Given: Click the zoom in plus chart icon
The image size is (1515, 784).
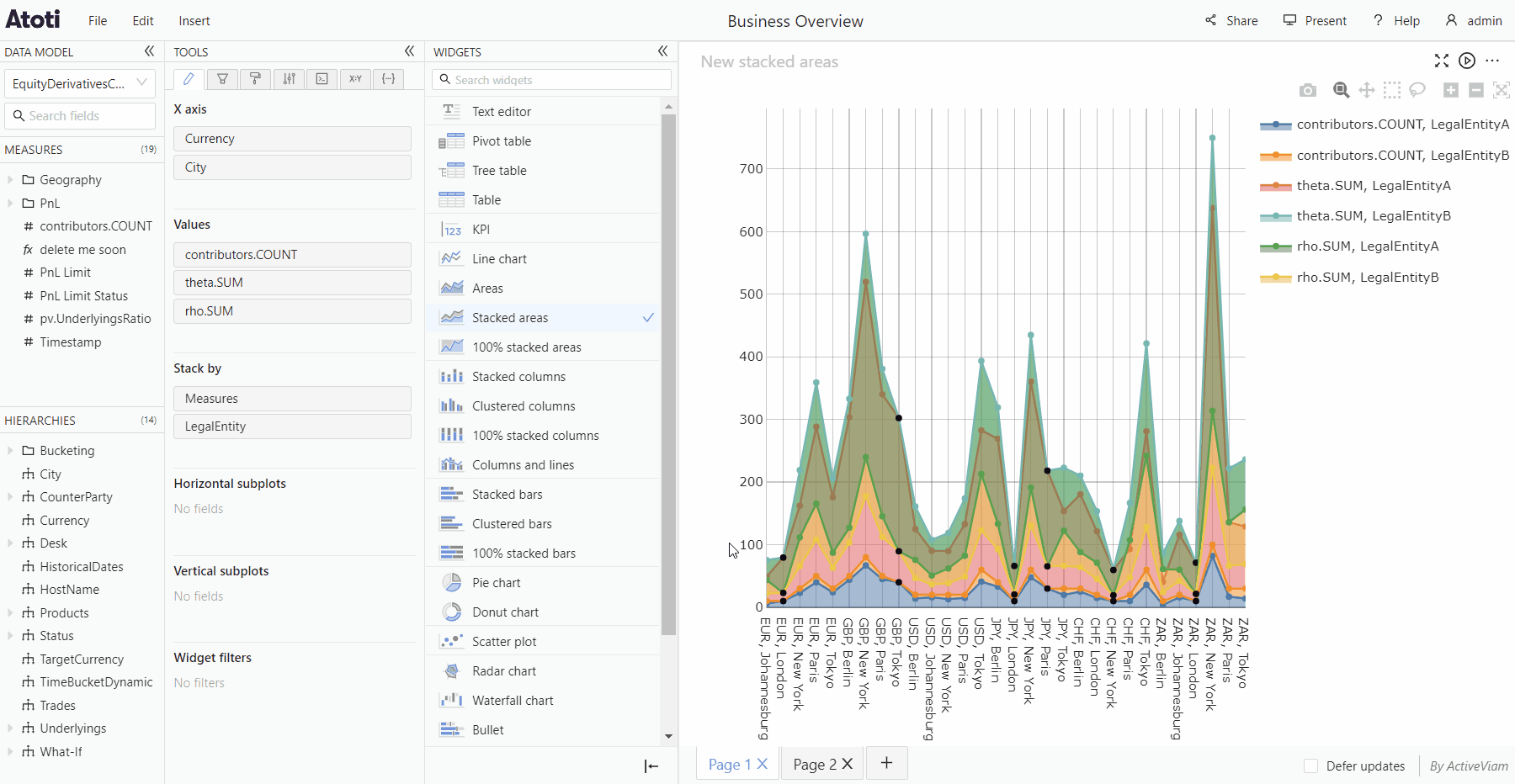Looking at the screenshot, I should tap(1451, 90).
